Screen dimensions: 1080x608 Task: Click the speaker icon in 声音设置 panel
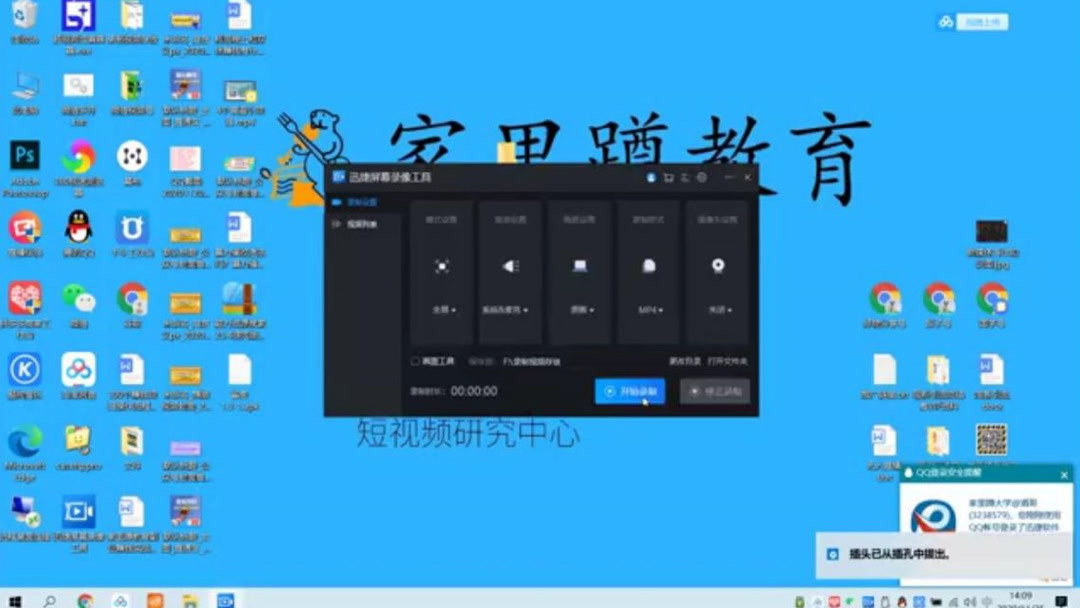(508, 265)
